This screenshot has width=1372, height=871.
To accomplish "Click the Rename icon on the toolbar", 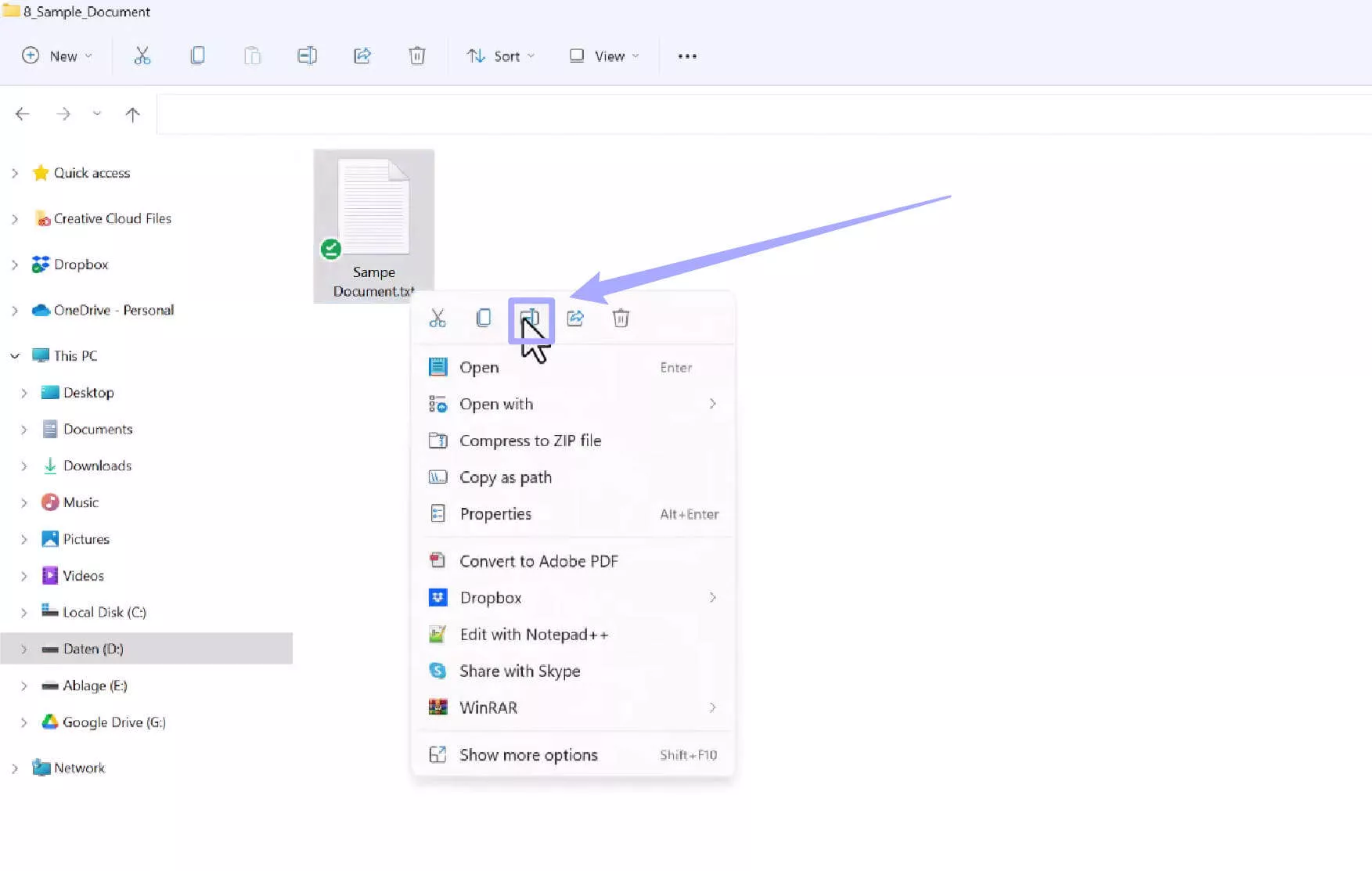I will tap(307, 56).
